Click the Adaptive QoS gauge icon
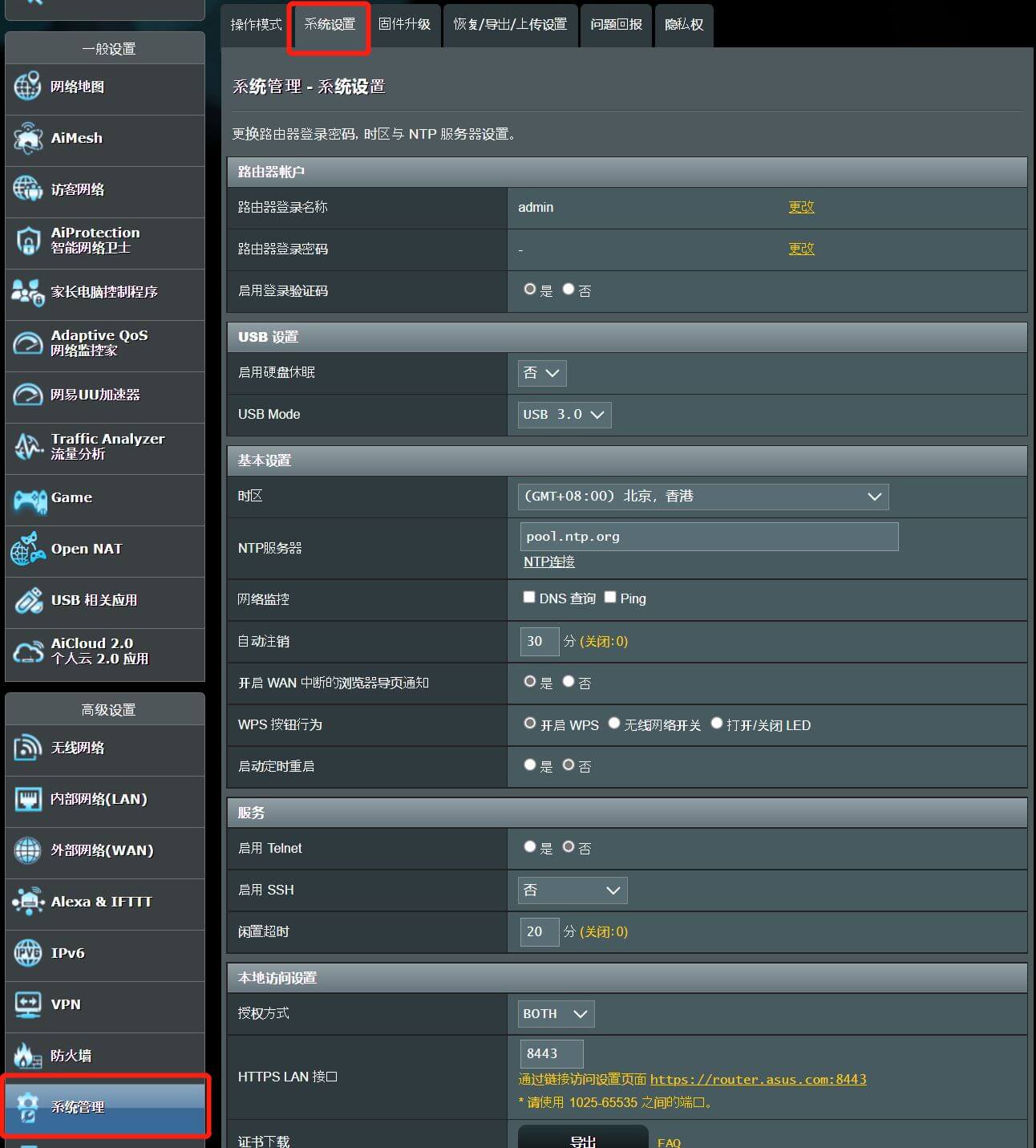 [x=28, y=344]
